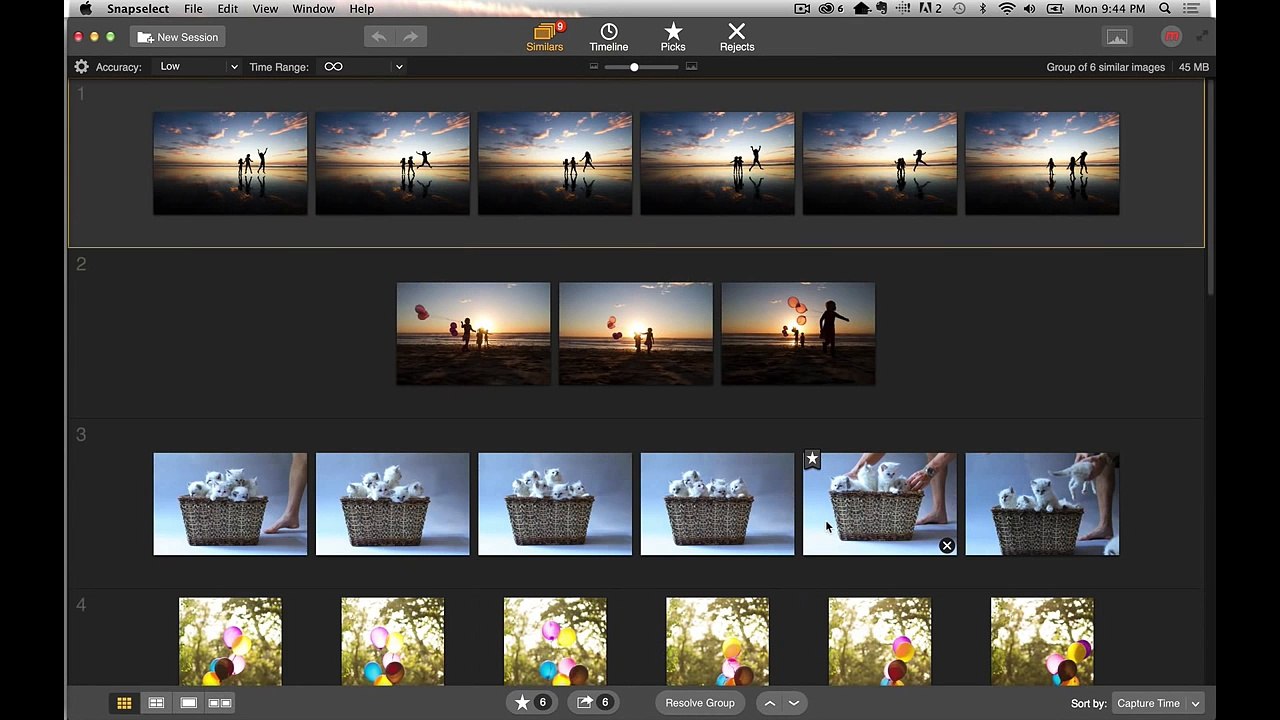Click the group number 3 label

click(81, 435)
